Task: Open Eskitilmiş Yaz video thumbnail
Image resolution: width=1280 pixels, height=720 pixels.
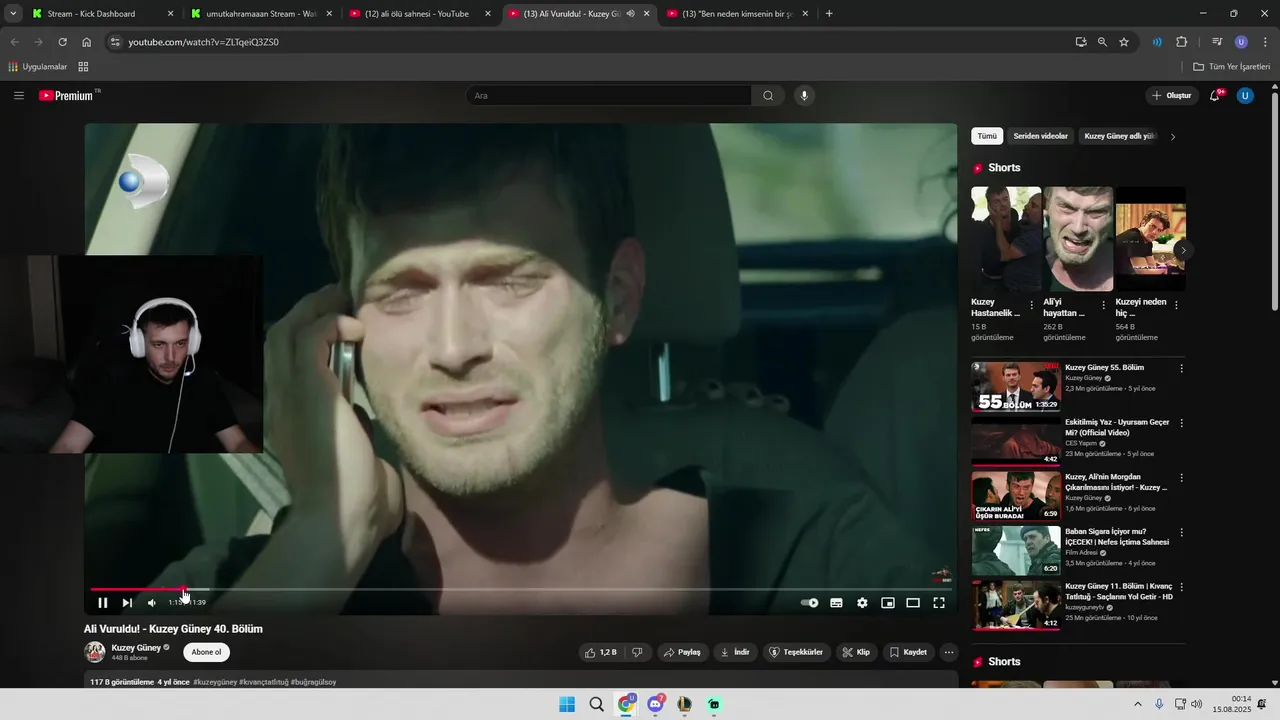Action: [1016, 441]
